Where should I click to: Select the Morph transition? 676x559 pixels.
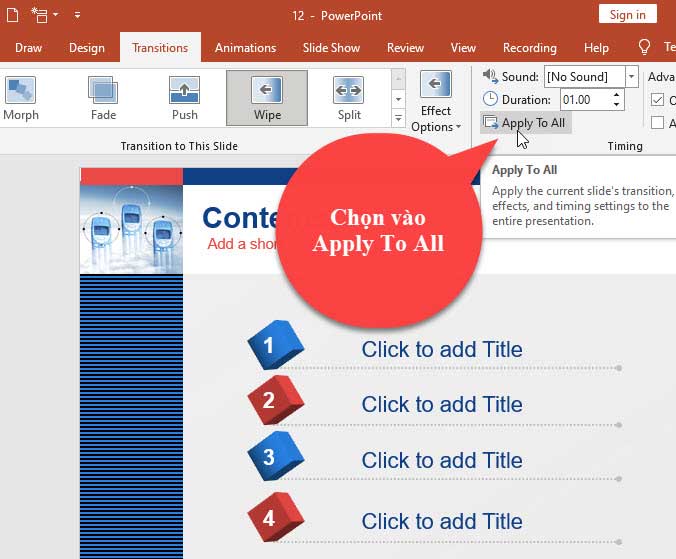[x=21, y=98]
